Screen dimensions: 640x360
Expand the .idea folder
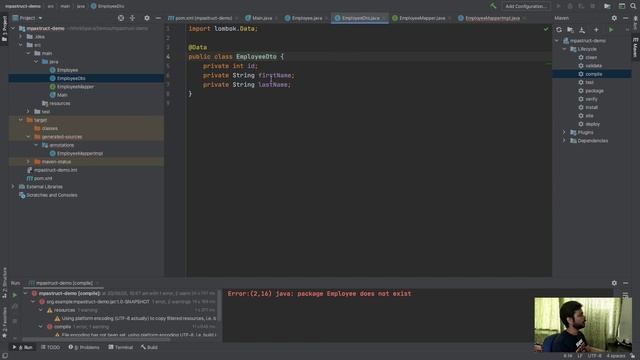pyautogui.click(x=21, y=37)
